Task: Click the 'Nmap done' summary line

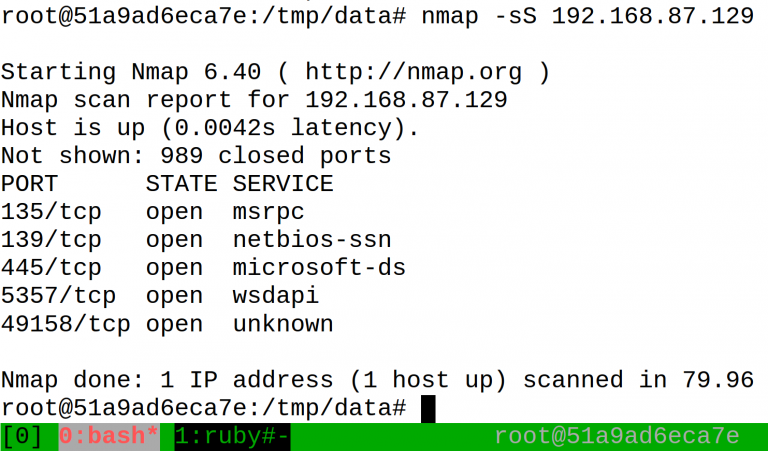Action: pyautogui.click(x=377, y=380)
